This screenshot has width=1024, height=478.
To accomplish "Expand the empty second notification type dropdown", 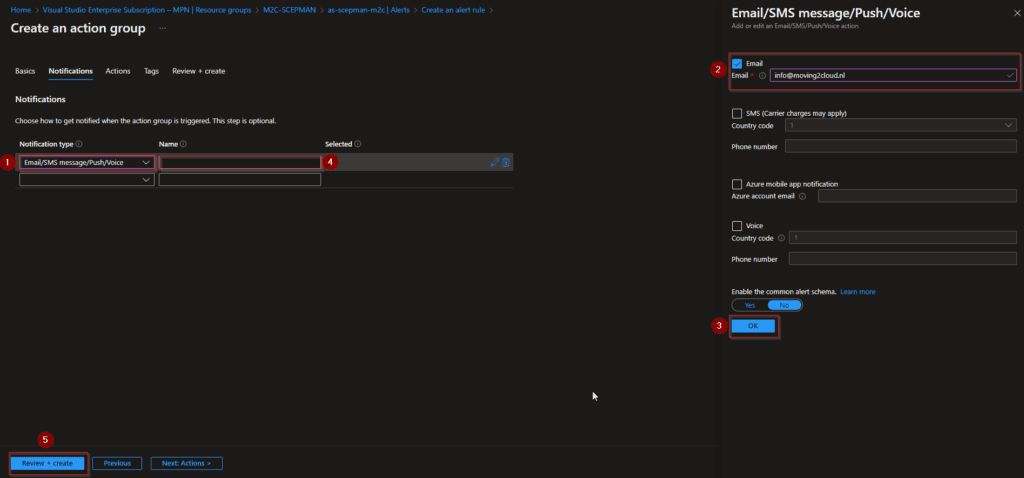I will point(86,180).
